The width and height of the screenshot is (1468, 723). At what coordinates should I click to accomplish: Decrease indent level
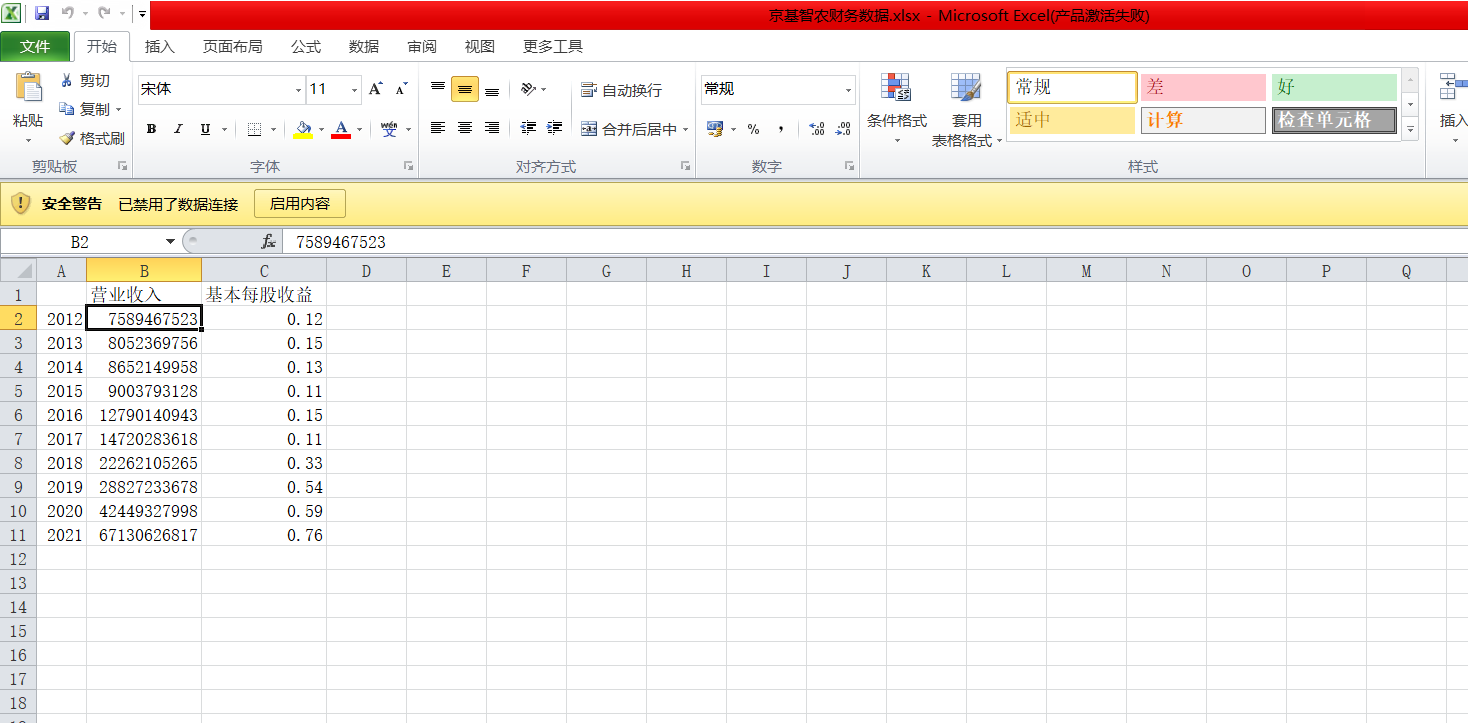[x=528, y=128]
